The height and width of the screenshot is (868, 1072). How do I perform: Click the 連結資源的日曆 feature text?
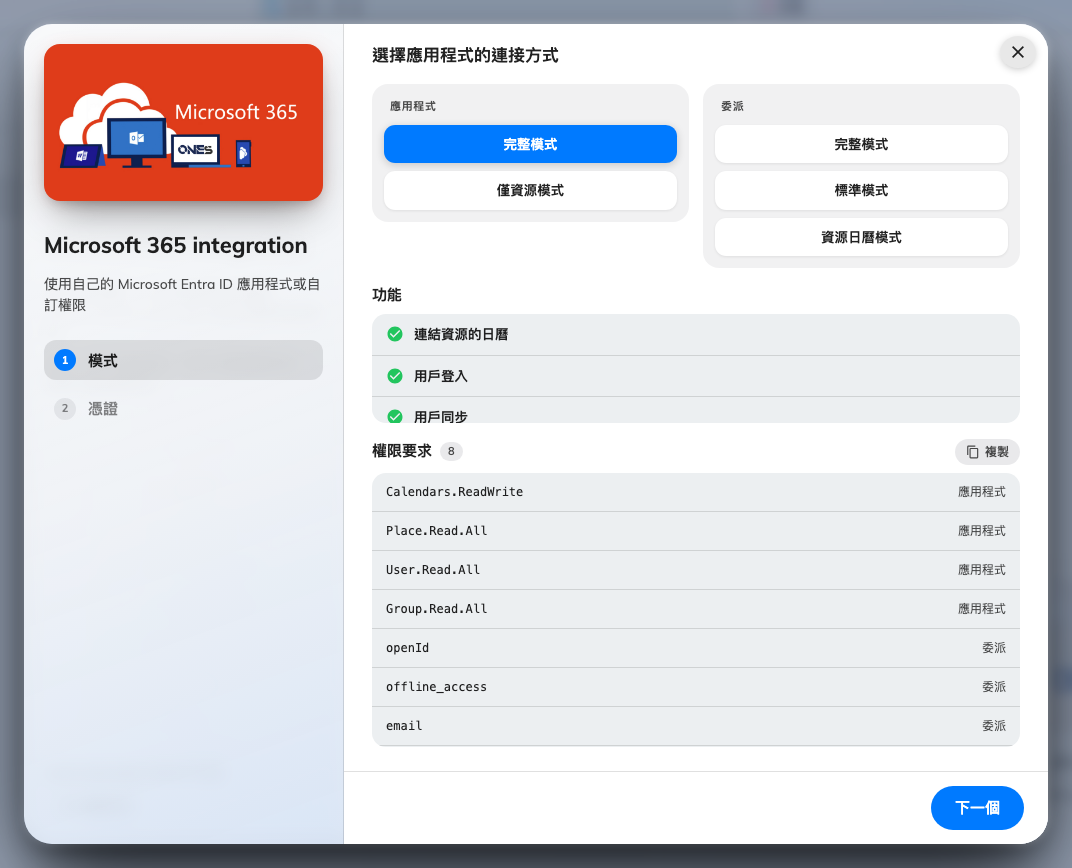click(461, 334)
